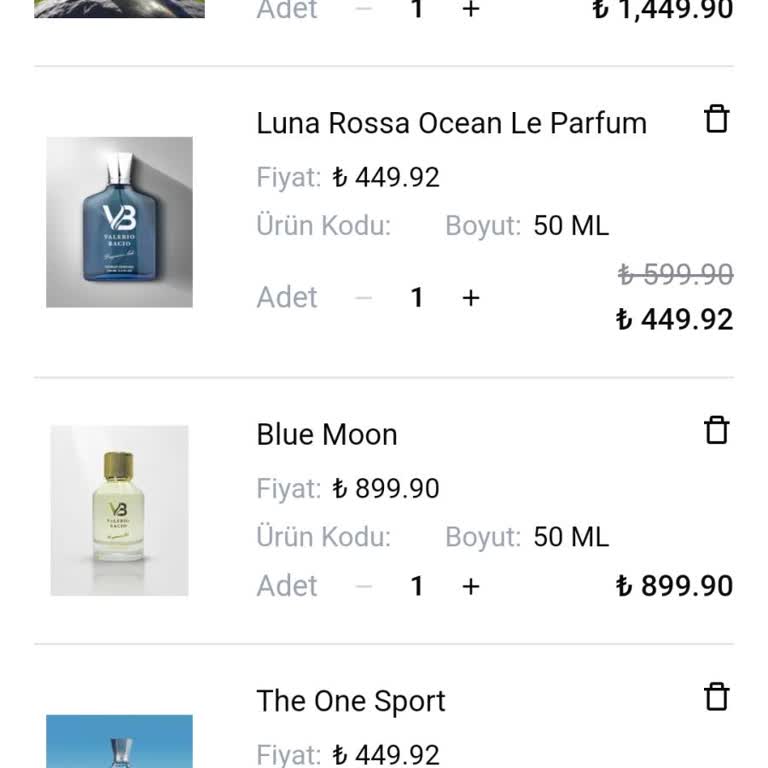Viewport: 768px width, 768px height.
Task: View The One Sport product image
Action: tap(119, 741)
